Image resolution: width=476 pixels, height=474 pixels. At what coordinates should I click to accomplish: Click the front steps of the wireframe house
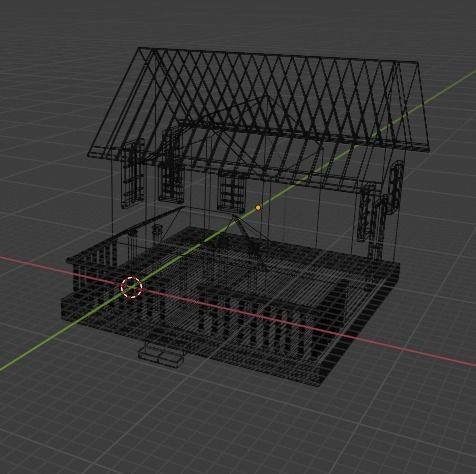point(161,357)
